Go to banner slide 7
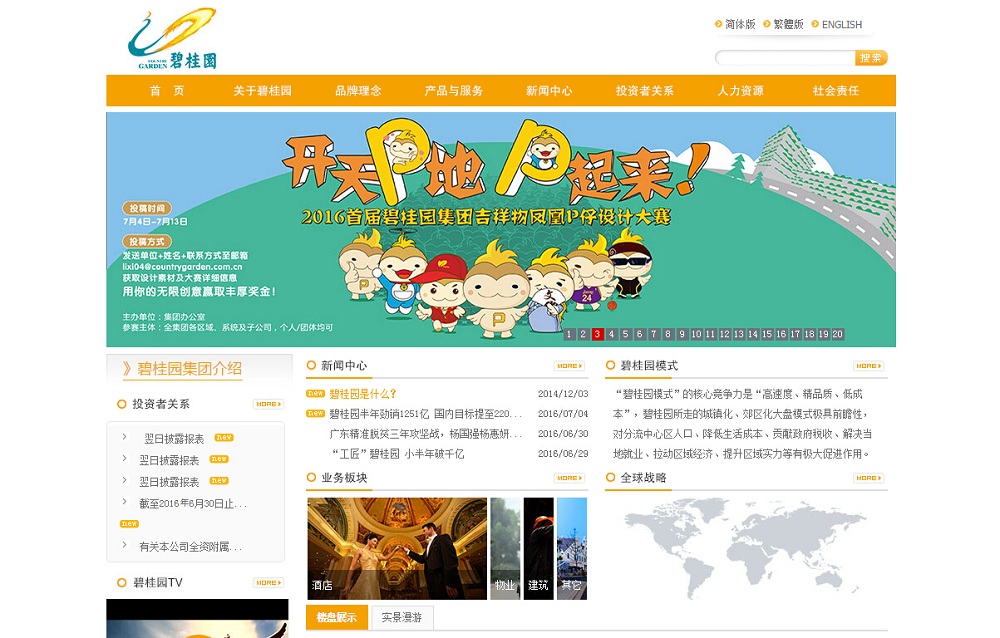The height and width of the screenshot is (638, 1000). [x=654, y=334]
